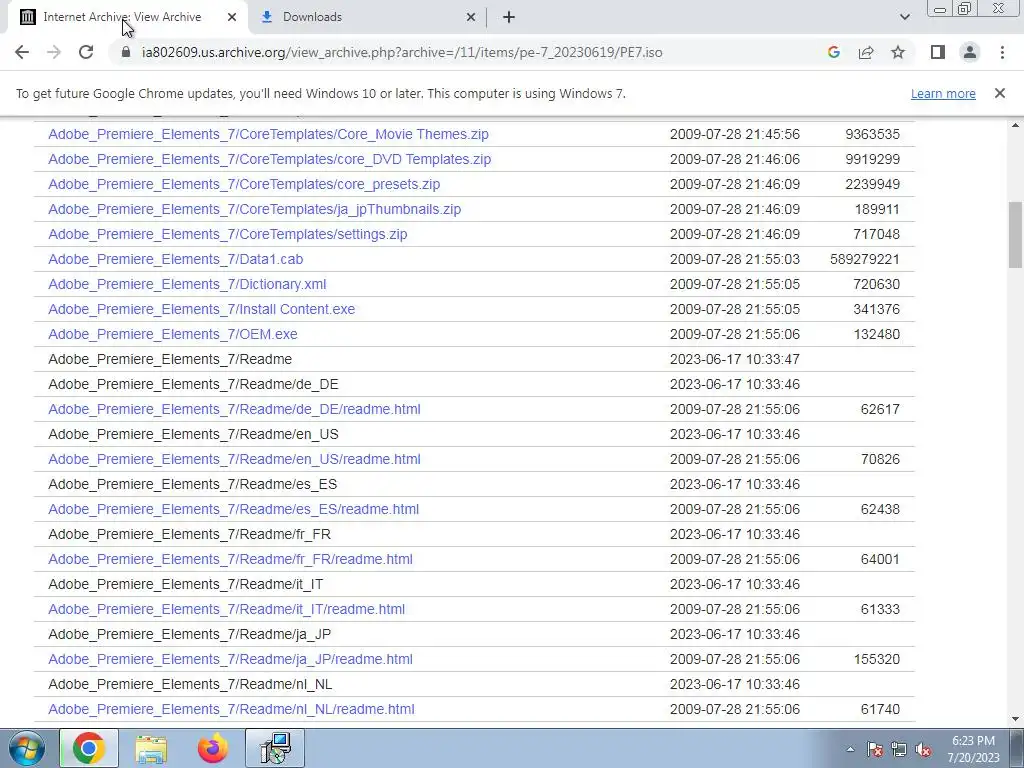1024x768 pixels.
Task: Click the Learn more link
Action: (943, 93)
